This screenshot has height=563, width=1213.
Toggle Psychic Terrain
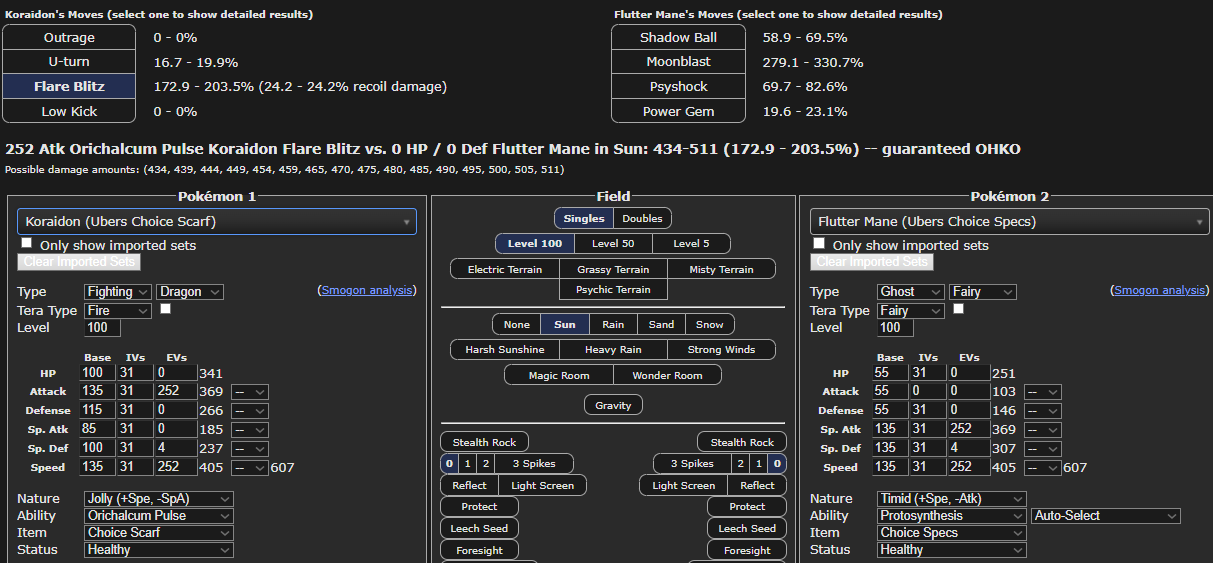pyautogui.click(x=613, y=289)
